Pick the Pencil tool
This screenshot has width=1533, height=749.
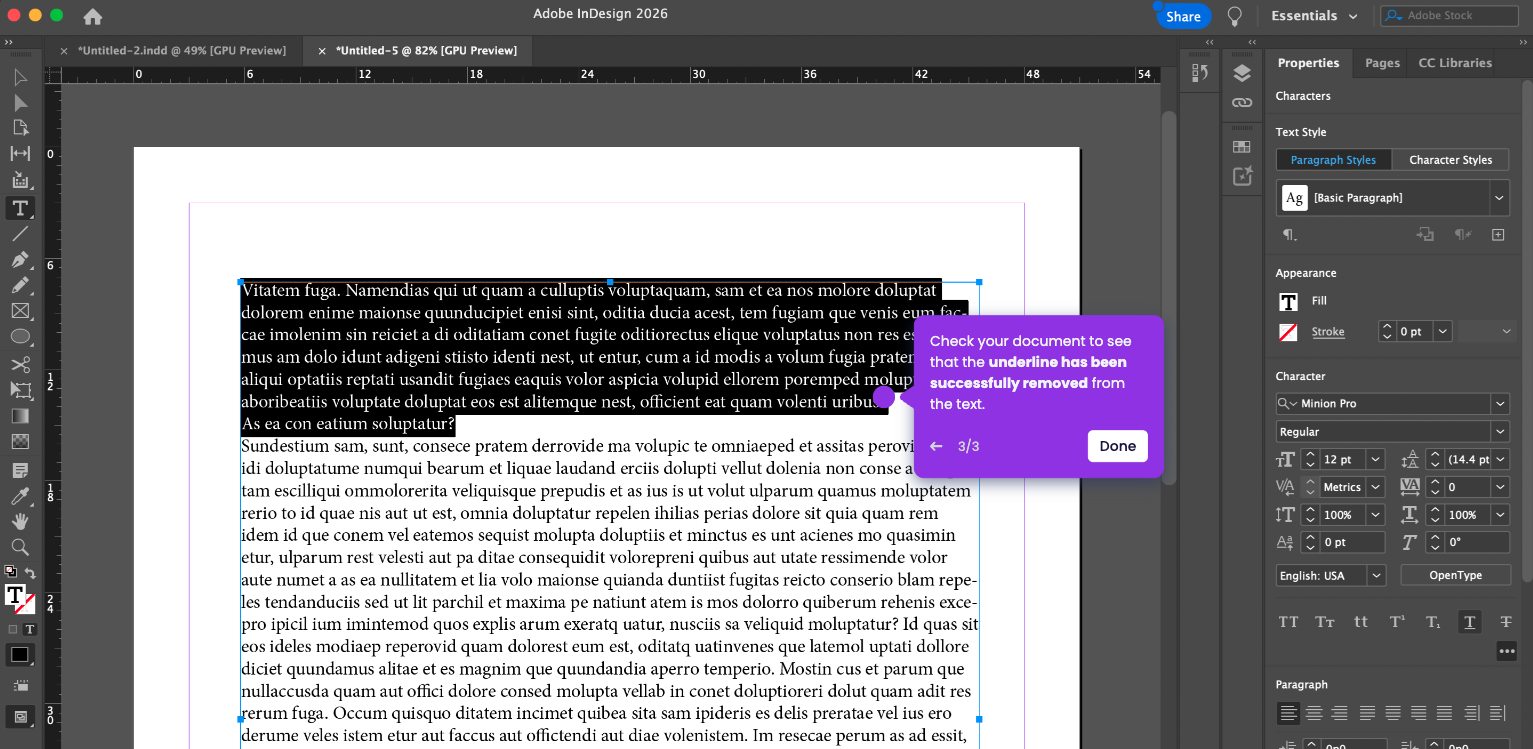(x=20, y=286)
